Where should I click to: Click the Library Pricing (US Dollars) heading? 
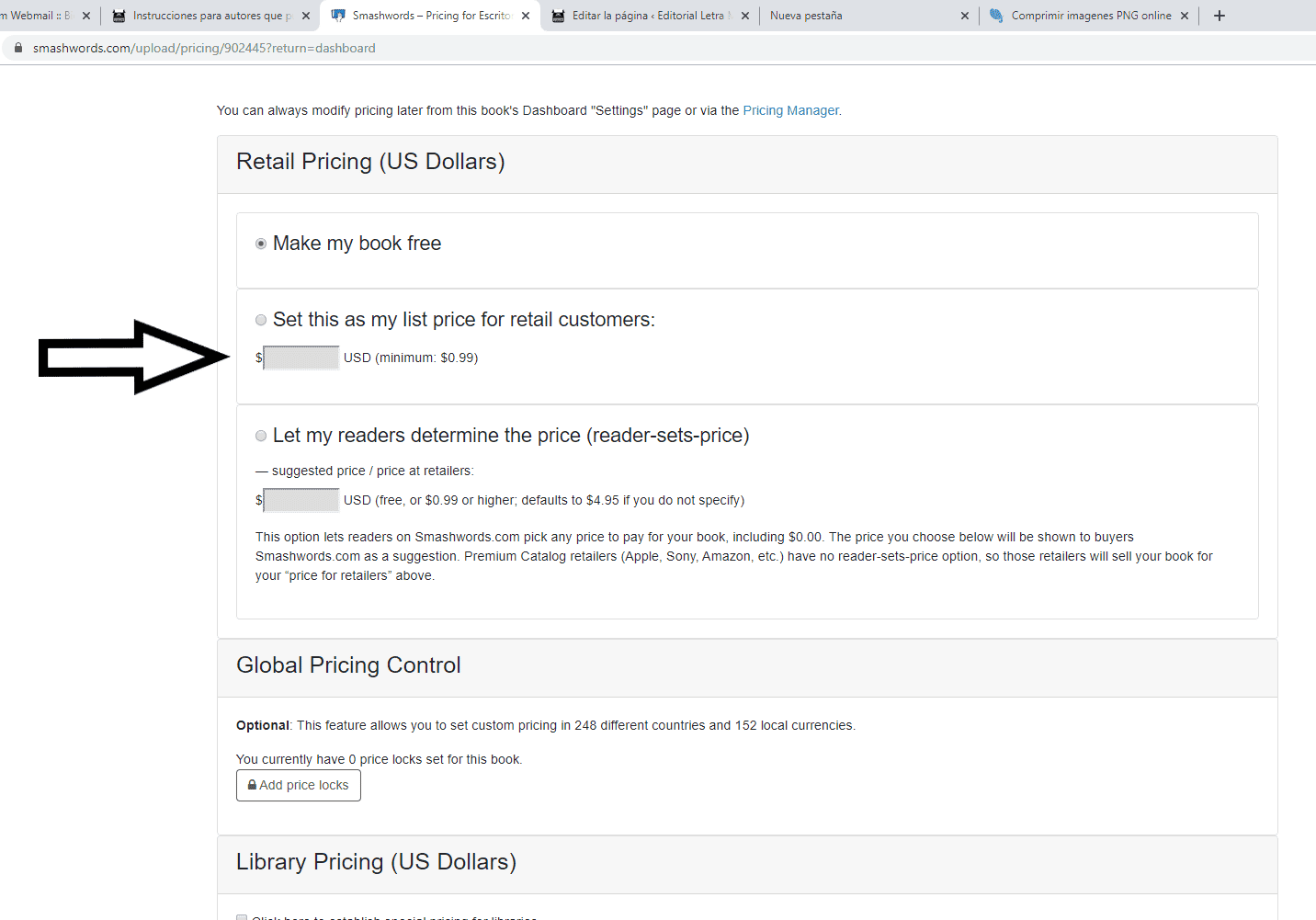click(376, 862)
